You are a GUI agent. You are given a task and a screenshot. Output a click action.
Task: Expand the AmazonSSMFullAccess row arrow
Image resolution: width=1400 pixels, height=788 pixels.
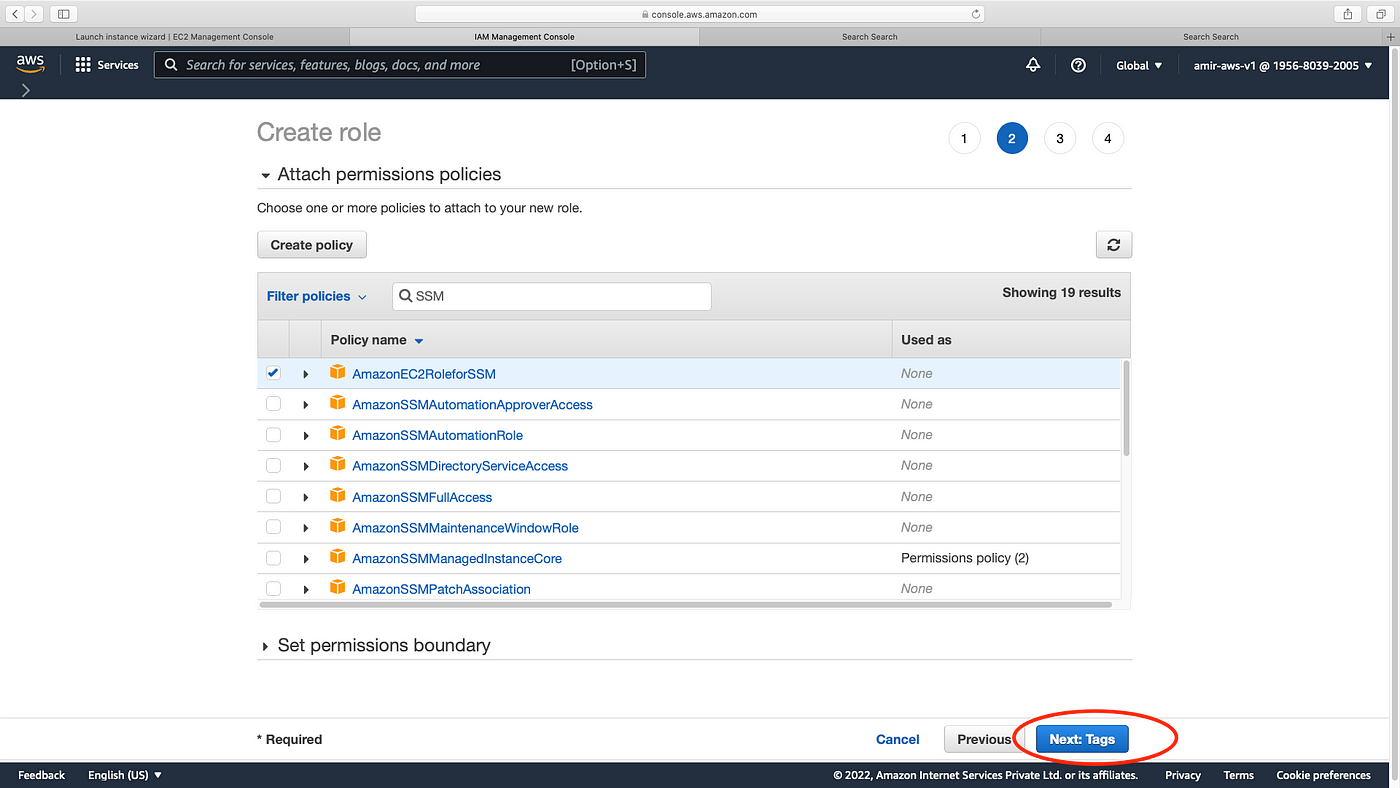pos(305,497)
